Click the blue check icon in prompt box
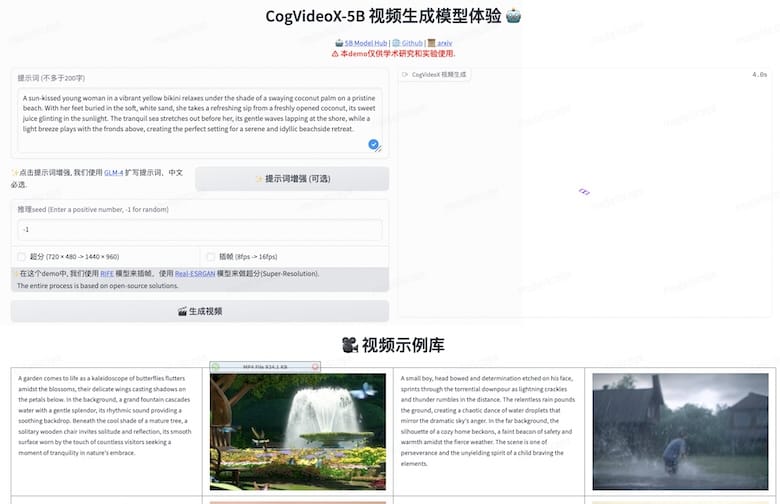 pos(373,144)
